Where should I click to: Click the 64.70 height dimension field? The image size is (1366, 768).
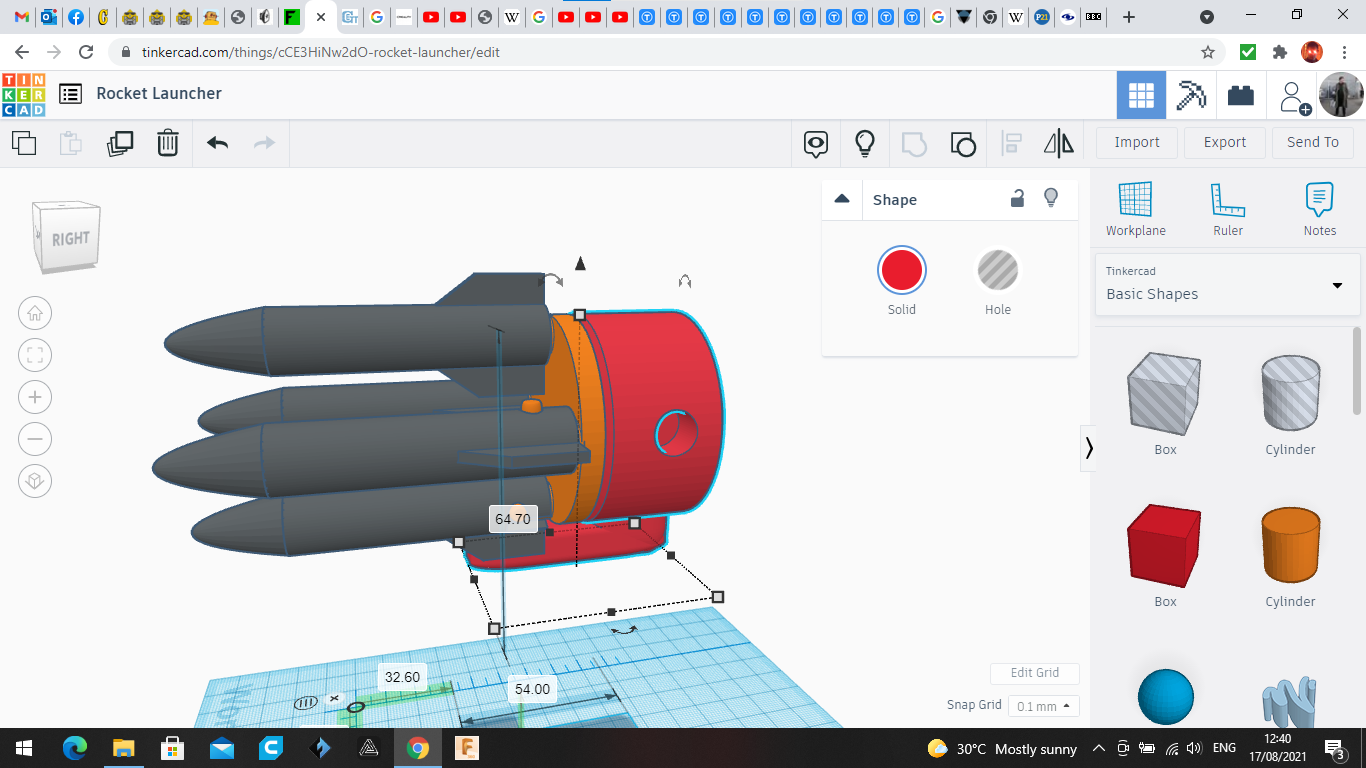(x=513, y=519)
